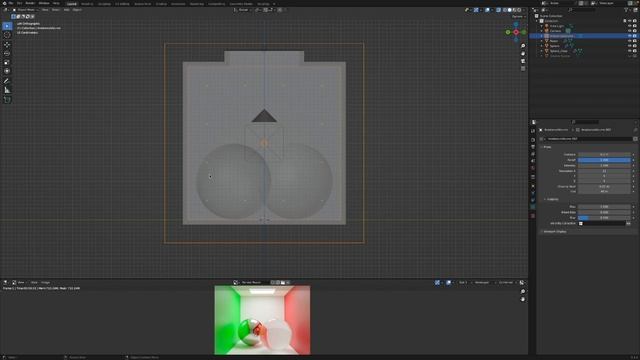Hide Camera in viewport via eye icon
640x360 pixels.
(629, 31)
